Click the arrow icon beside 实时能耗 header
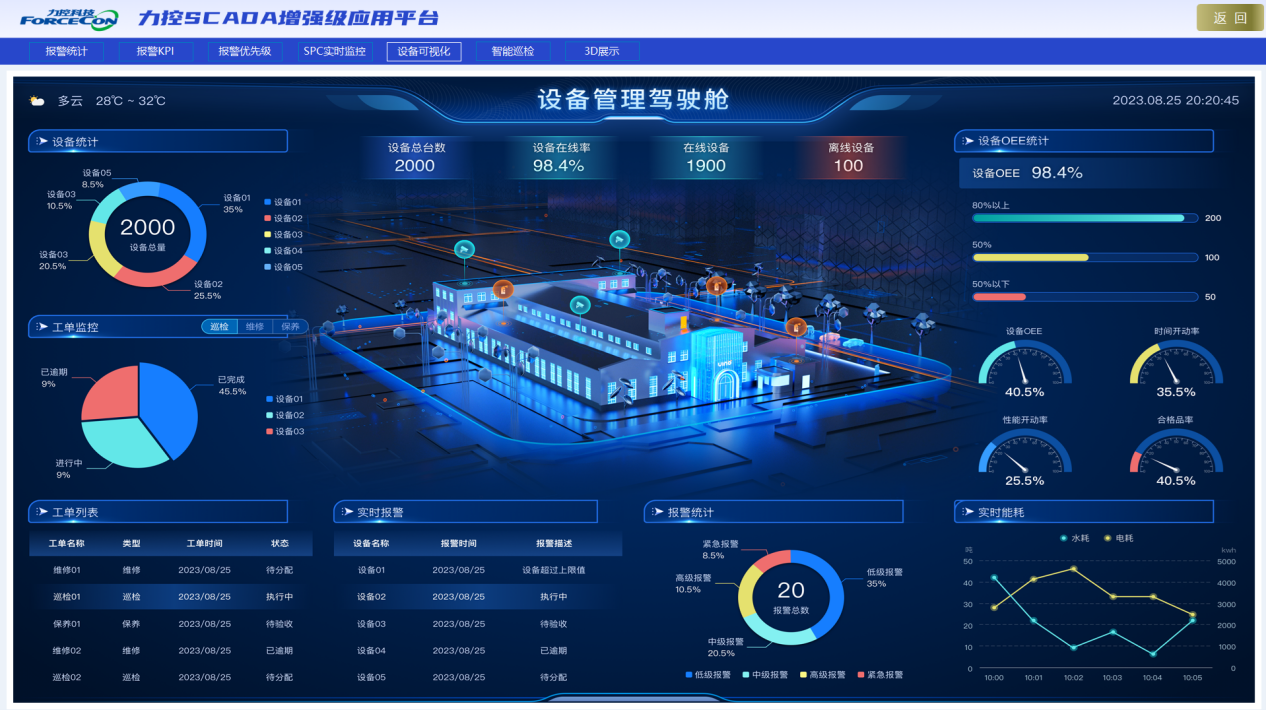 (x=968, y=512)
